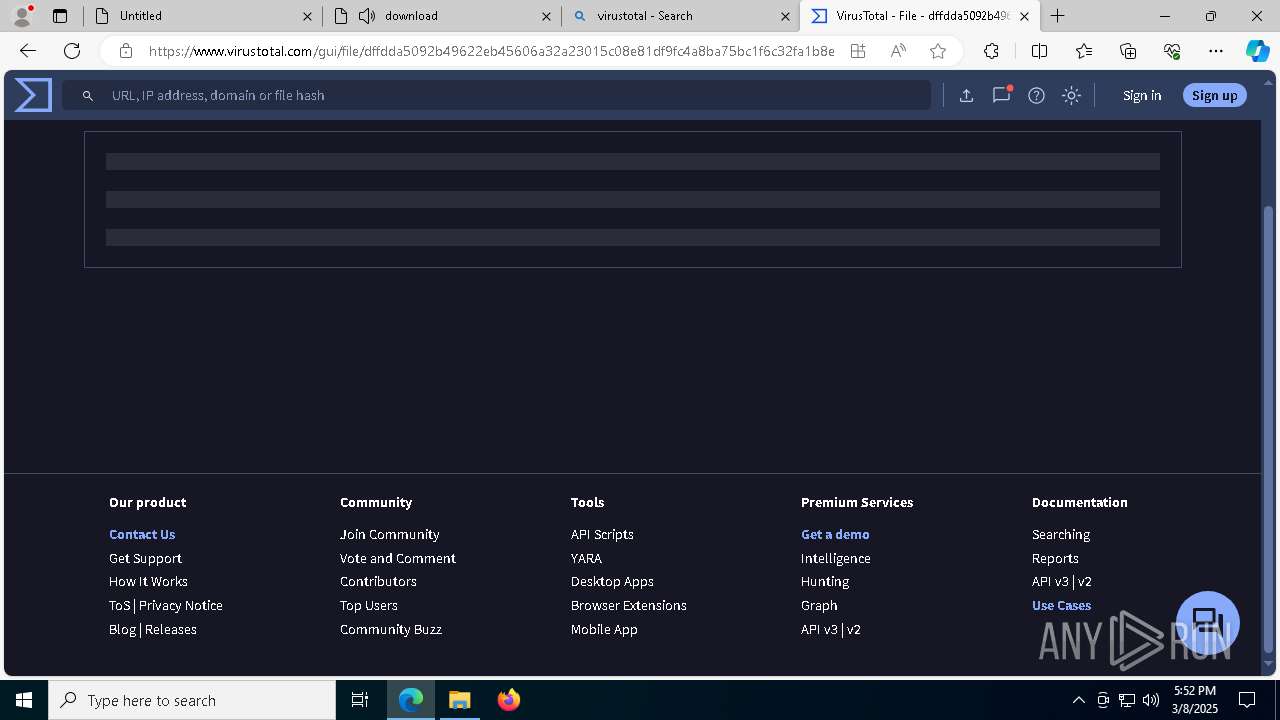Screen dimensions: 1280x720
Task: Open the Copilot sidebar icon
Action: point(1257,51)
